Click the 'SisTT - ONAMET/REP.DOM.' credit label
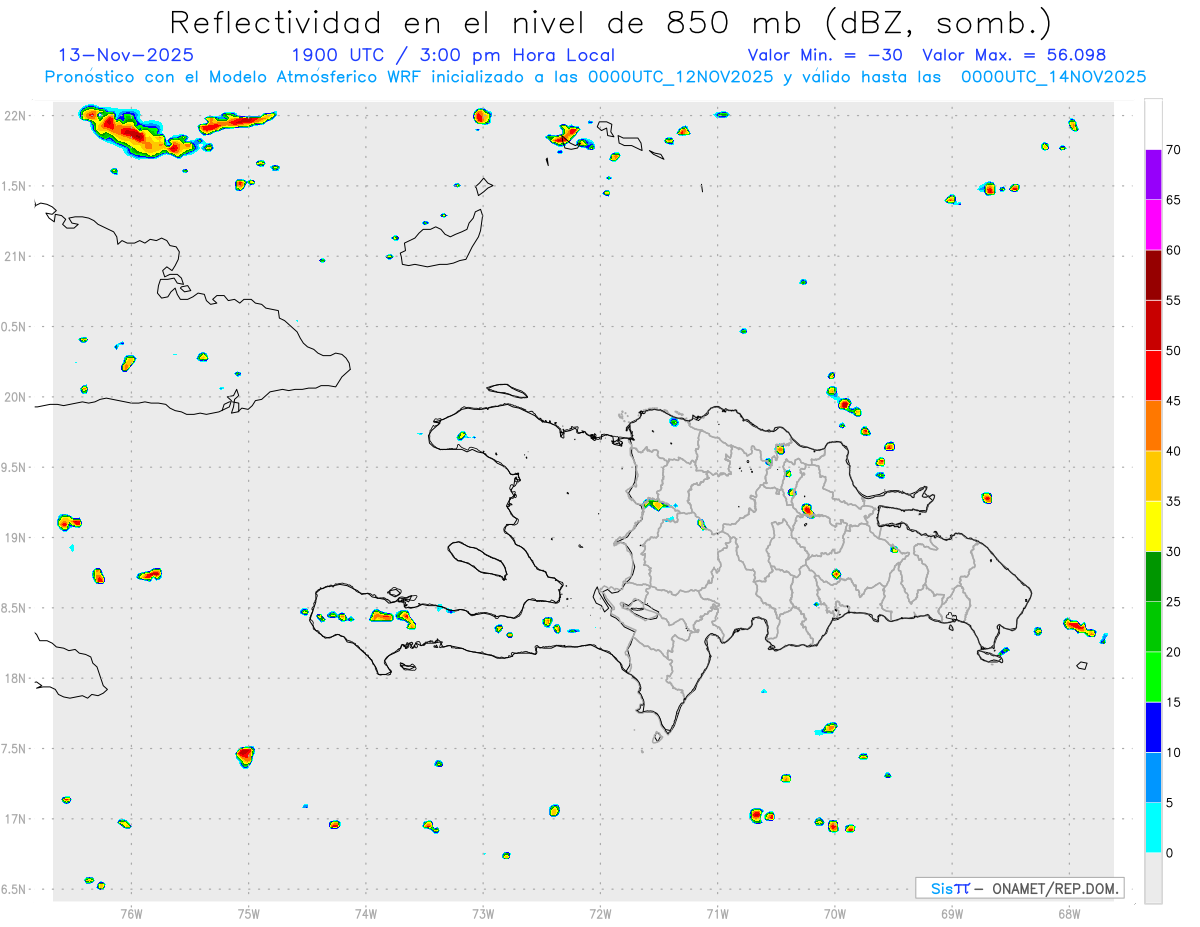The height and width of the screenshot is (927, 1200). 1020,888
